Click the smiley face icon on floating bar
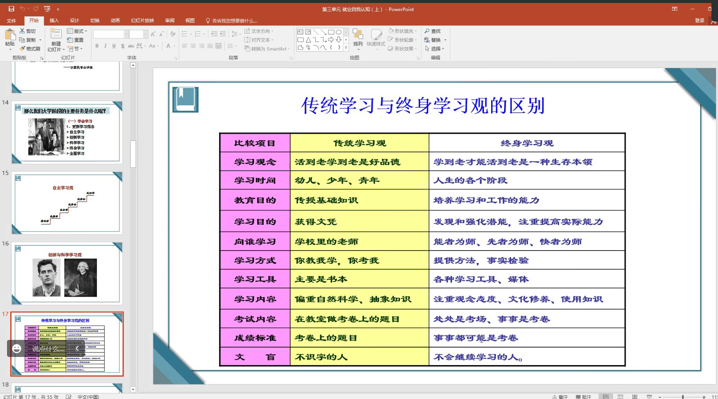The image size is (718, 399). 17,349
